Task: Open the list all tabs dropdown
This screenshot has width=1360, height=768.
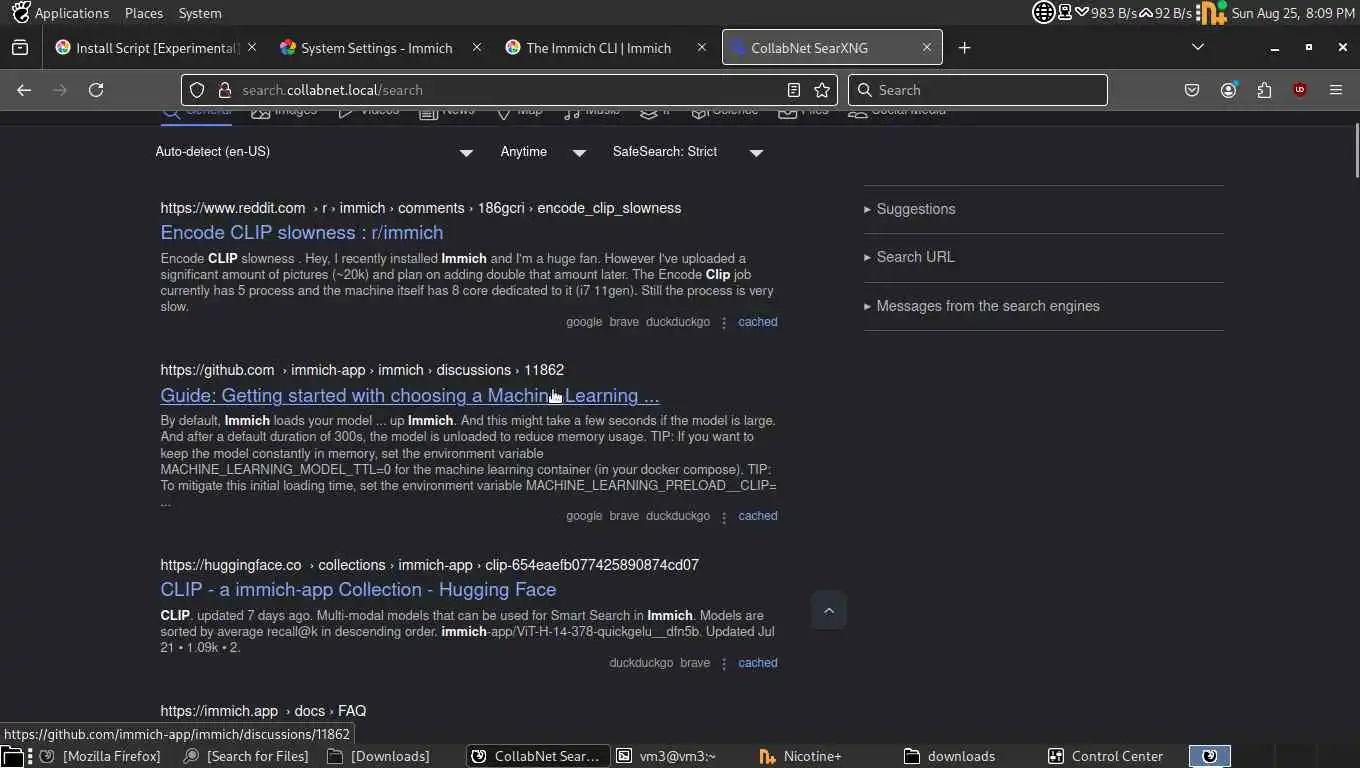Action: (x=1198, y=47)
